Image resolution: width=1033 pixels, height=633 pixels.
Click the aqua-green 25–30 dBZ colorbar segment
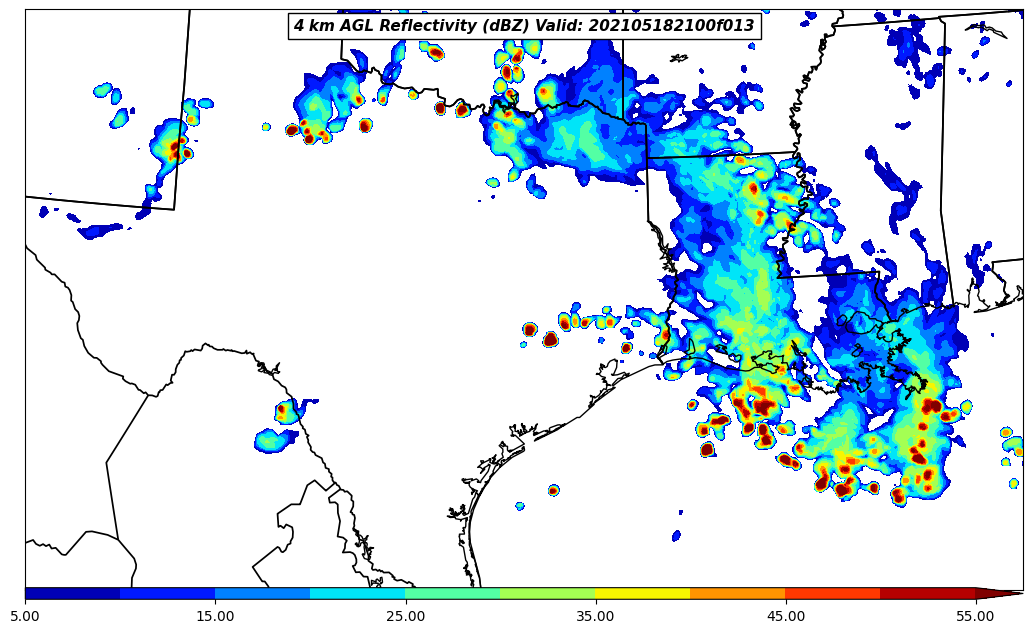point(452,593)
